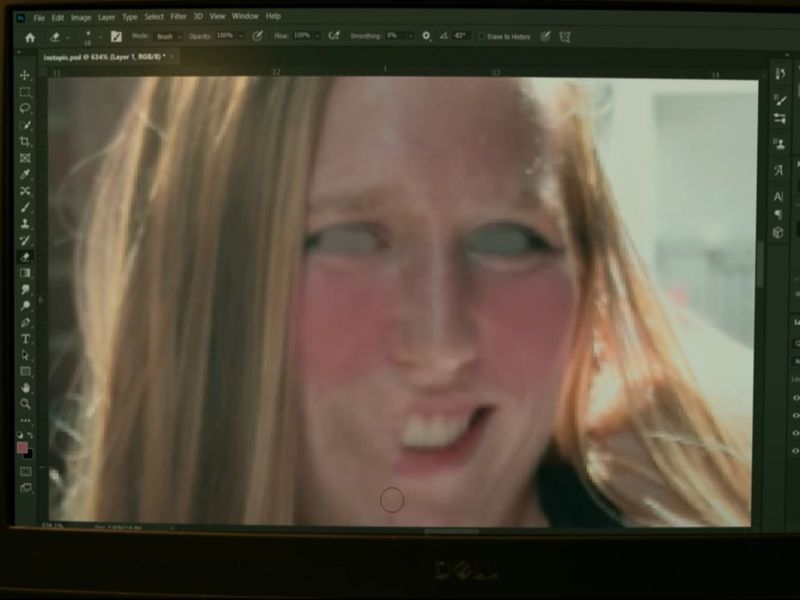Open the Layer menu
This screenshot has height=600, width=800.
coord(106,17)
